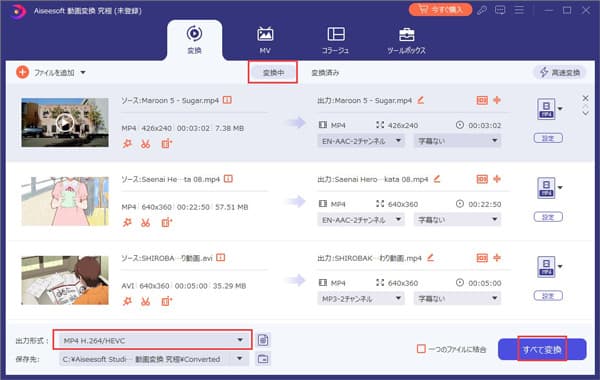This screenshot has height=380, width=600.
Task: Move Maroon 5 item down with arrow
Action: point(585,114)
